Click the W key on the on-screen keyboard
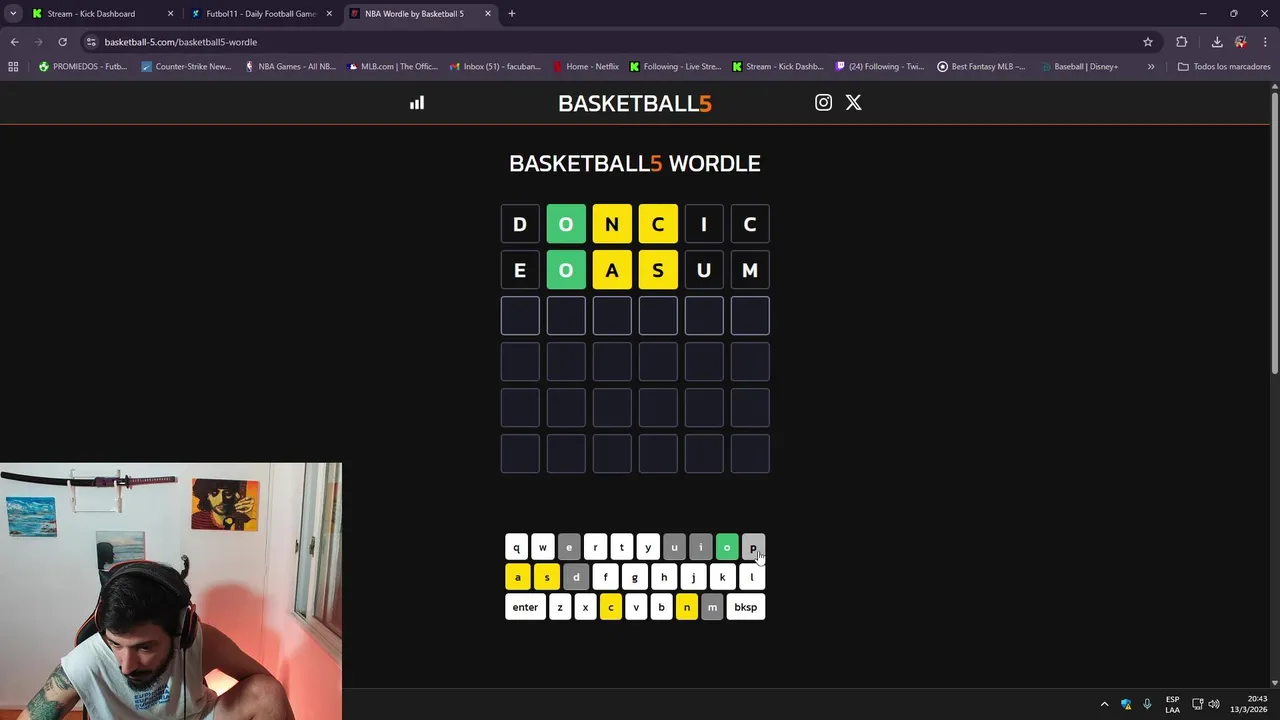The image size is (1280, 720). point(543,547)
